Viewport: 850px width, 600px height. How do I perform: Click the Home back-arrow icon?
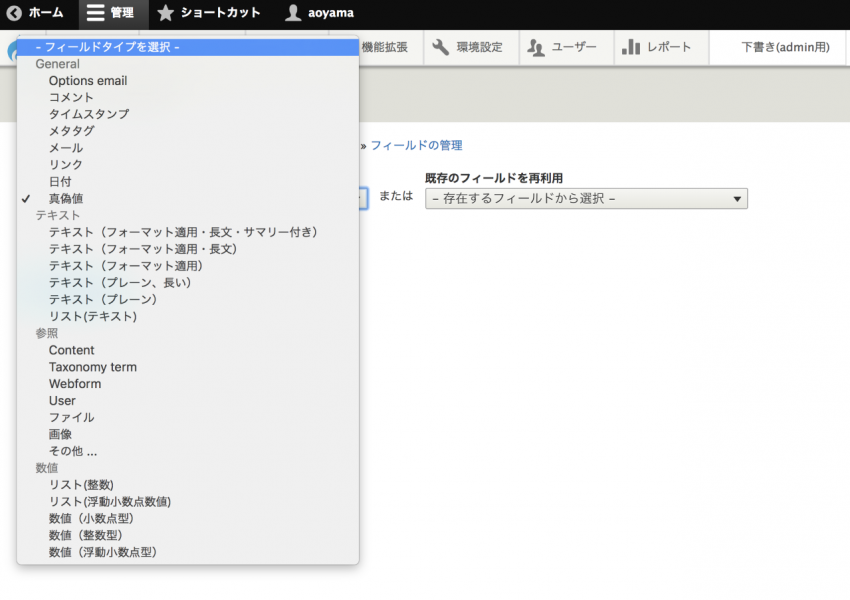[14, 13]
